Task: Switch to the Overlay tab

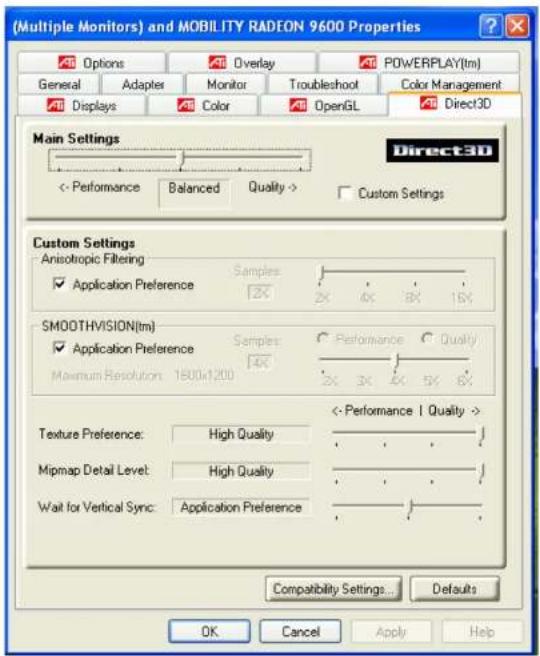Action: (242, 63)
